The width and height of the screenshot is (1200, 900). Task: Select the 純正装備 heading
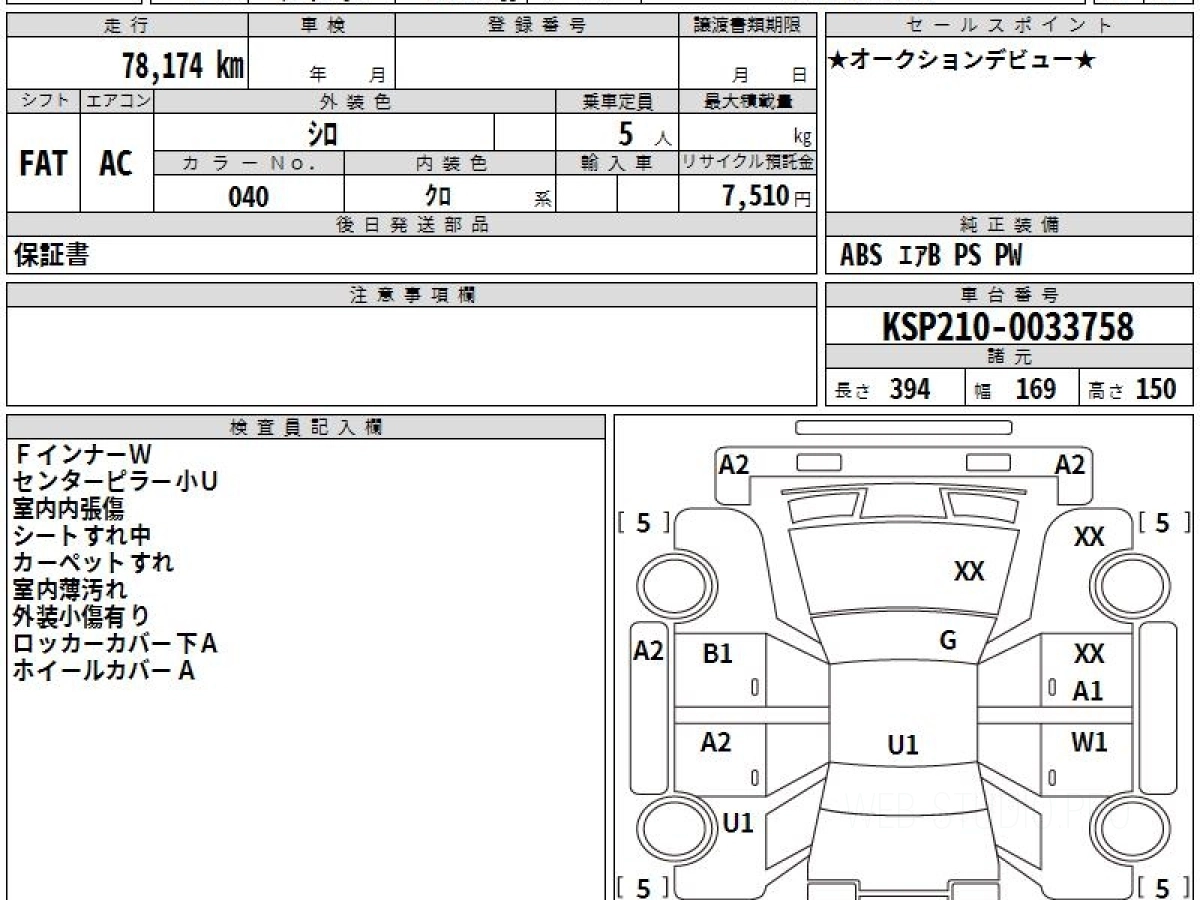1010,225
